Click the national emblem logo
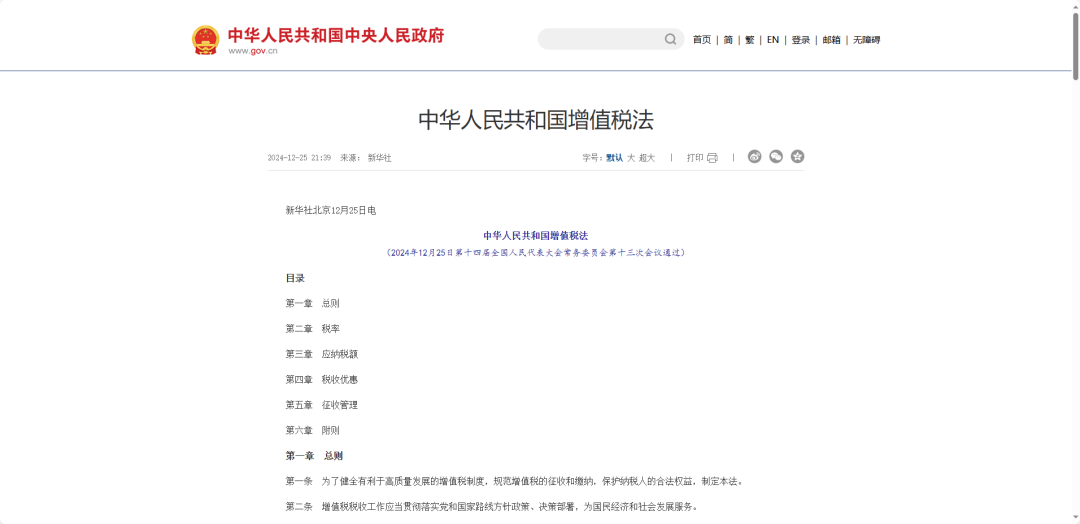1080x524 pixels. [x=205, y=40]
